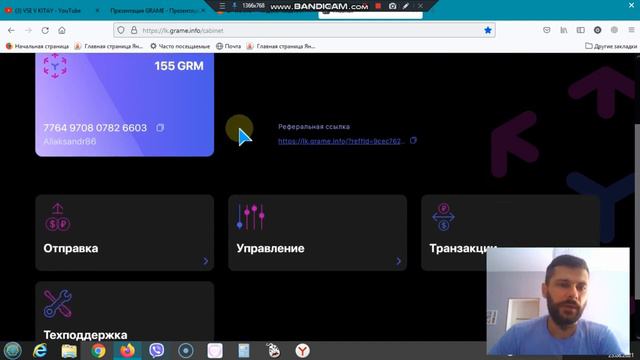Close the YouTube tab
The image size is (640, 360).
(97, 11)
